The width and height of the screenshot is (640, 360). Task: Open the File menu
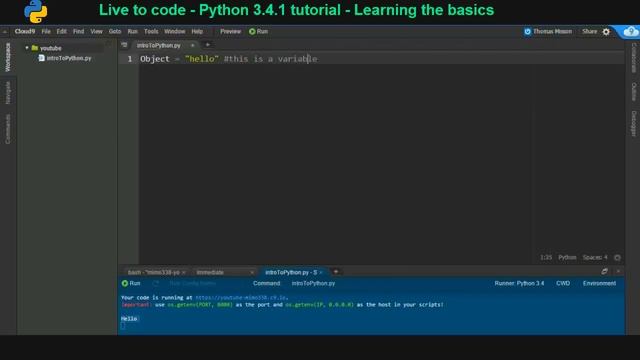coord(46,31)
